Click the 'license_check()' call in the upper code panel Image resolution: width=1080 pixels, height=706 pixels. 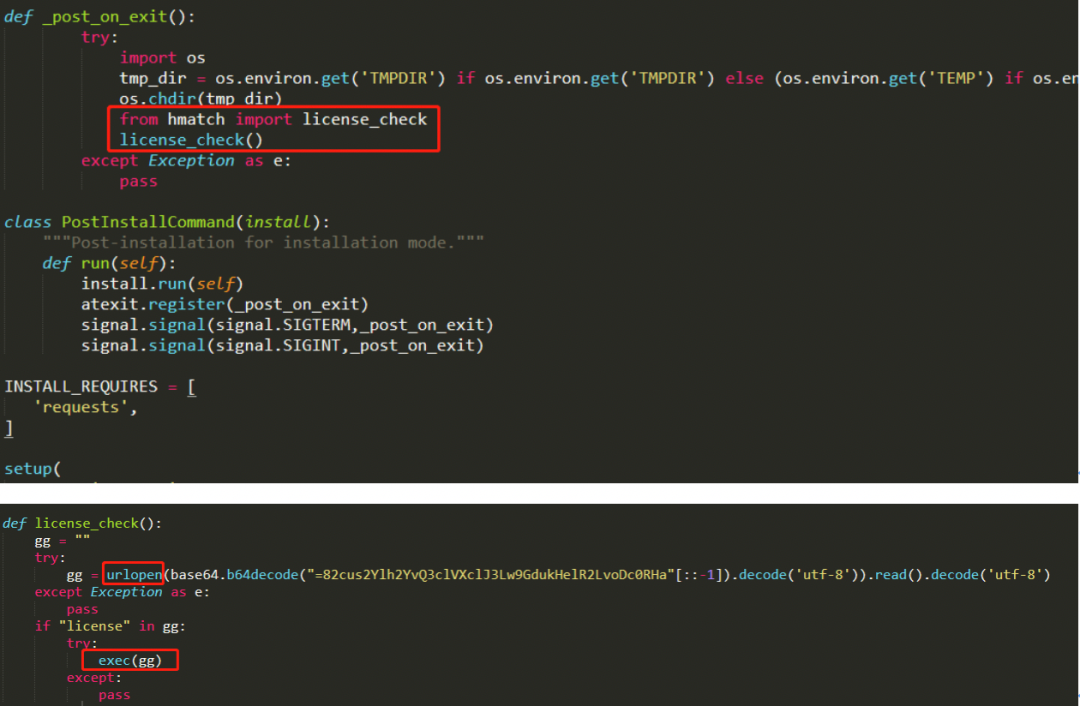click(x=191, y=140)
